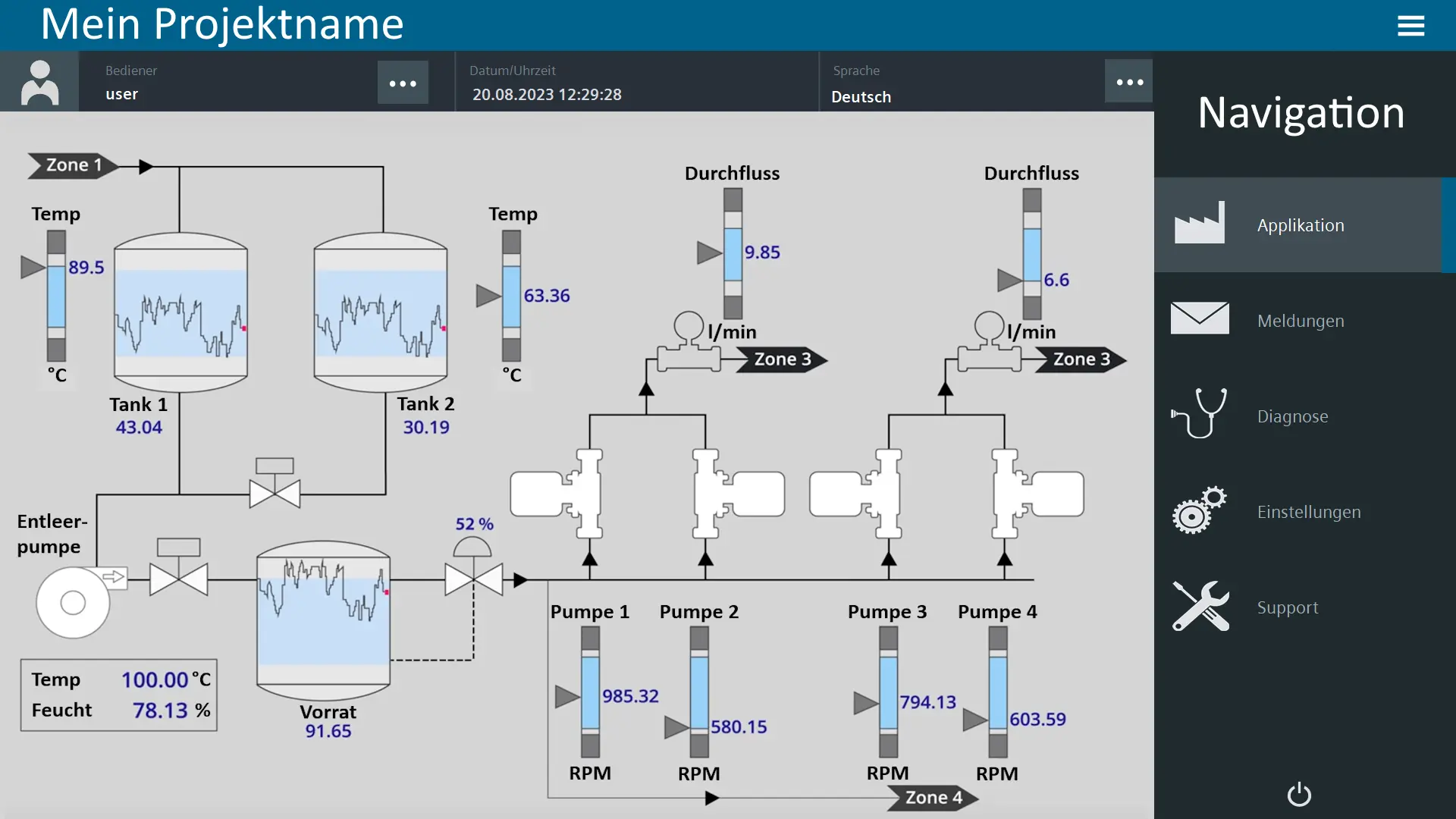Click the Pumpe 4 pump graphic
This screenshot has height=819, width=1456.
[1037, 494]
